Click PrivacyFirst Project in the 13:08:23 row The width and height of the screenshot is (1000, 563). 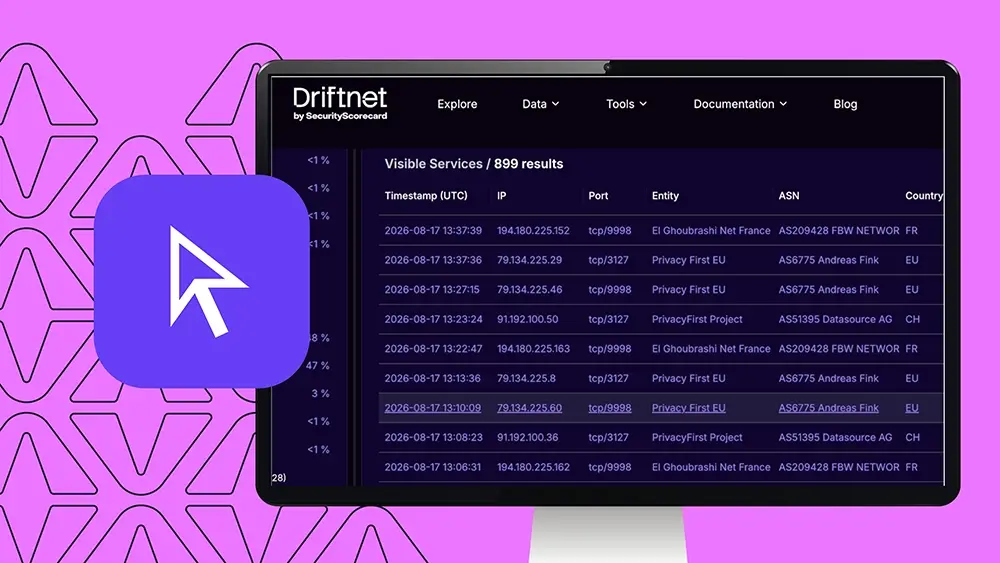pyautogui.click(x=696, y=437)
